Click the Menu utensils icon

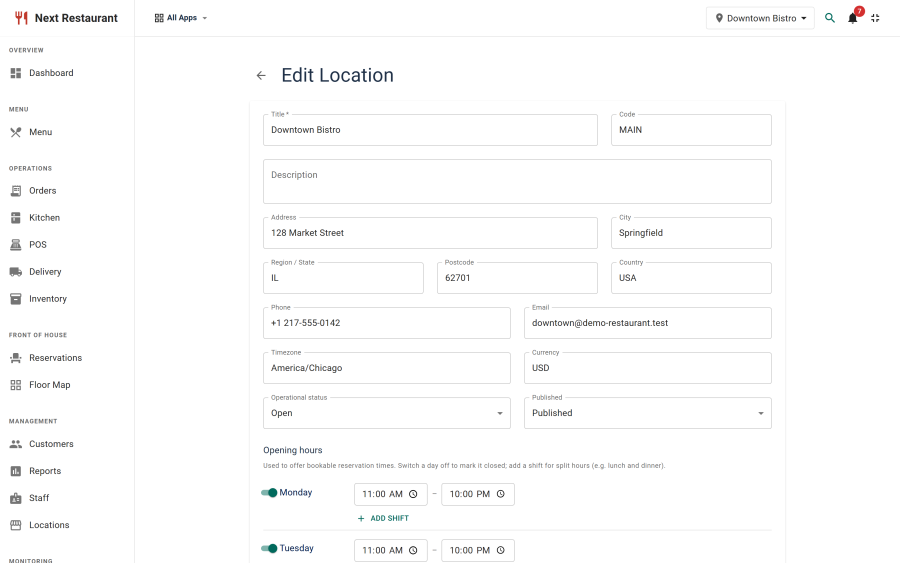point(16,132)
